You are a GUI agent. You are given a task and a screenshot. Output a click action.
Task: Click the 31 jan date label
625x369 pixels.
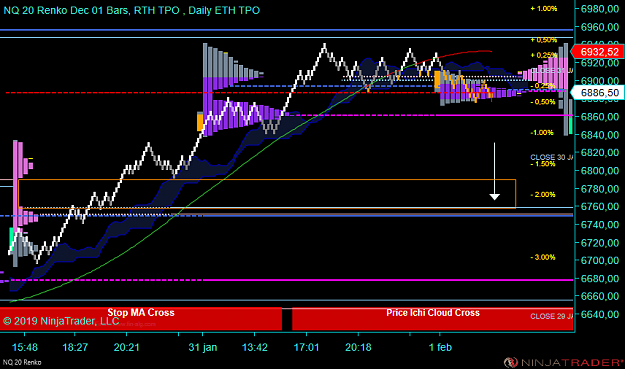203,347
